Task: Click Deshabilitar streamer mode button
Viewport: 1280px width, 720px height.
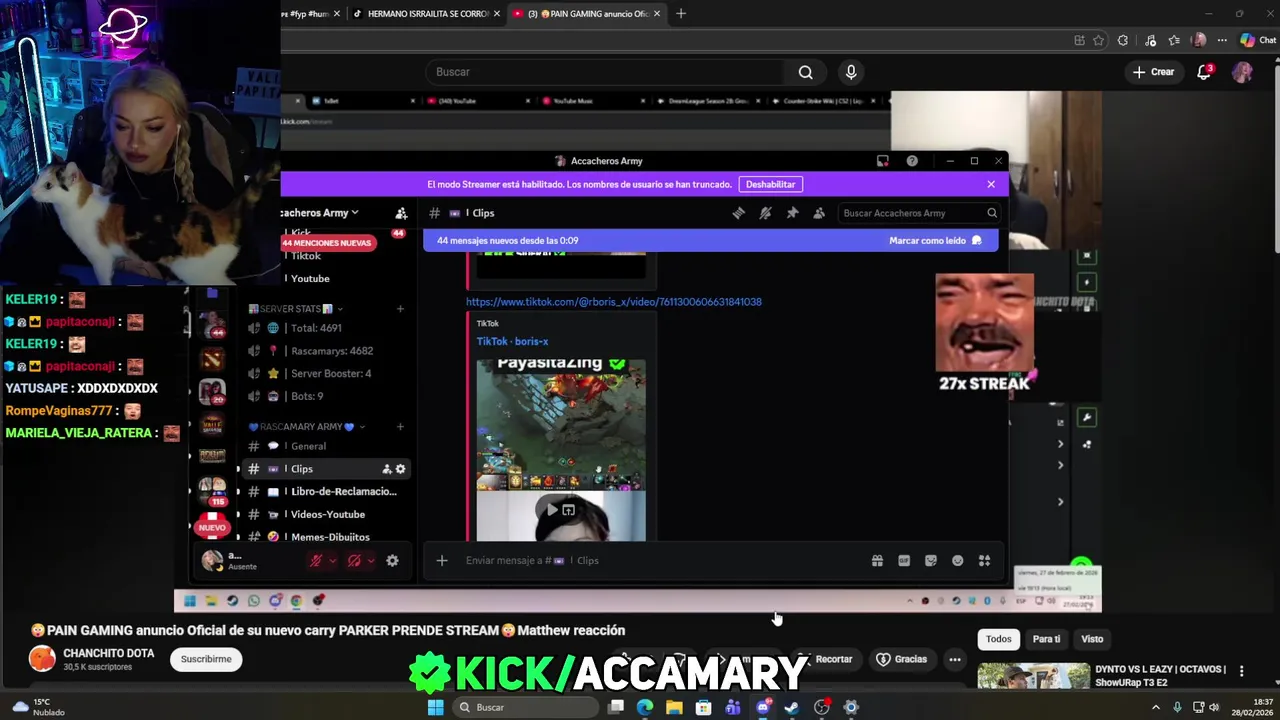Action: [770, 184]
